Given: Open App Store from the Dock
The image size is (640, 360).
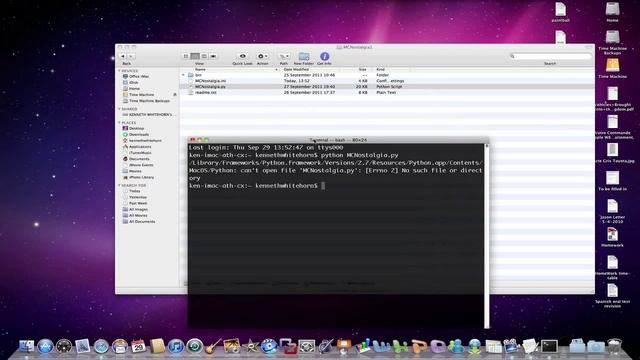Looking at the screenshot, I should click(45, 347).
